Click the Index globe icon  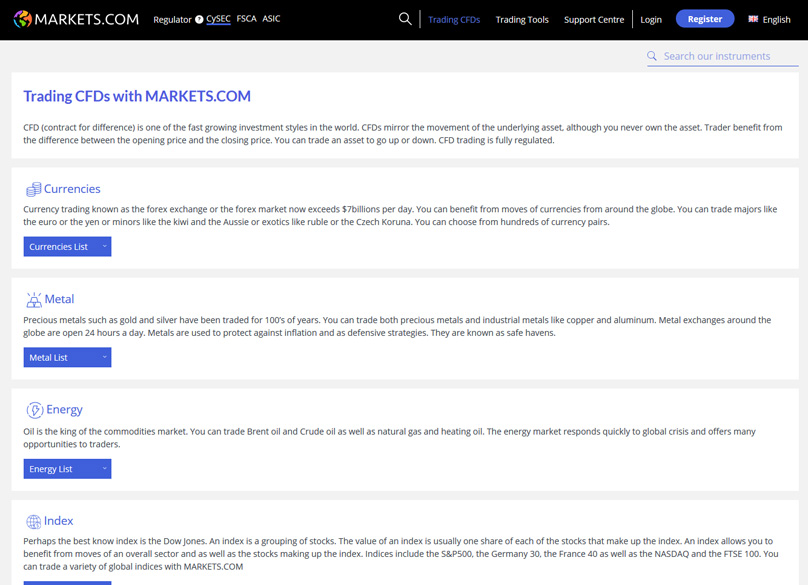pyautogui.click(x=33, y=522)
